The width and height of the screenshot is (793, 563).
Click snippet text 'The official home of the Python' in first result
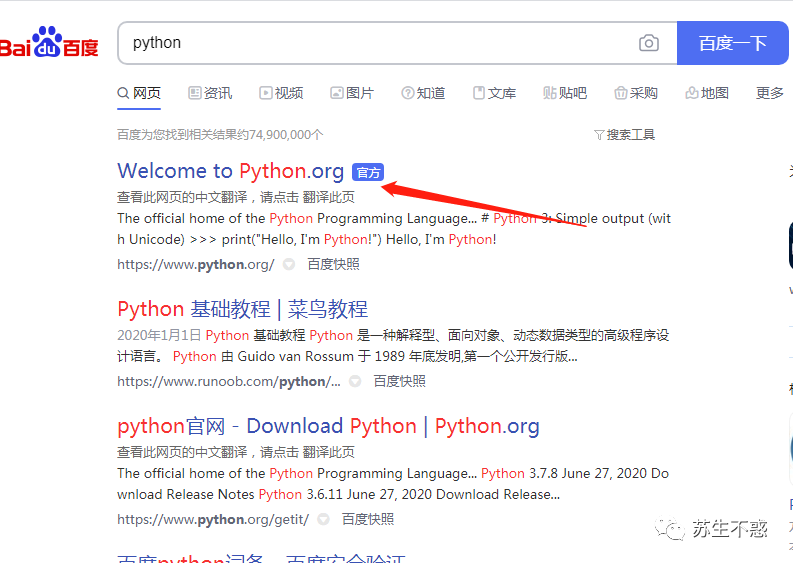click(x=215, y=219)
